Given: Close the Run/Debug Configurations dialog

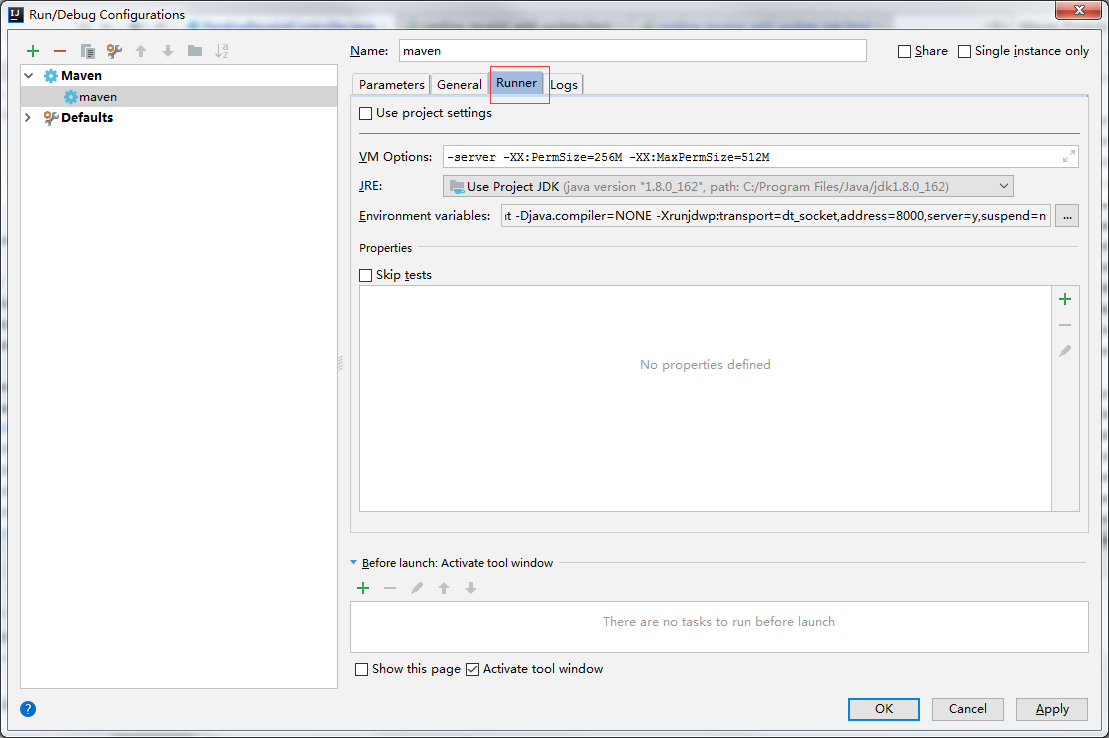Looking at the screenshot, I should click(x=1079, y=10).
